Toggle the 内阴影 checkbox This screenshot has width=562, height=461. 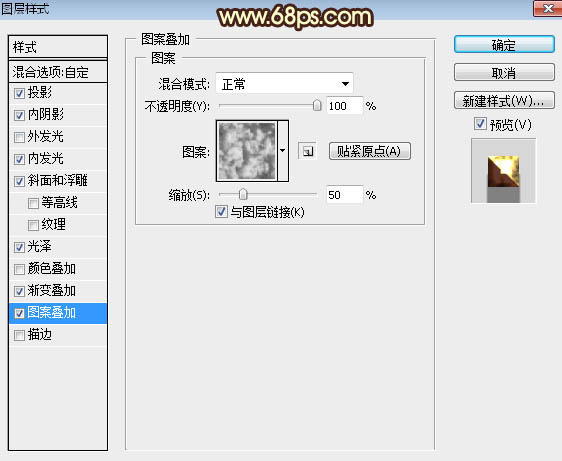[x=19, y=115]
